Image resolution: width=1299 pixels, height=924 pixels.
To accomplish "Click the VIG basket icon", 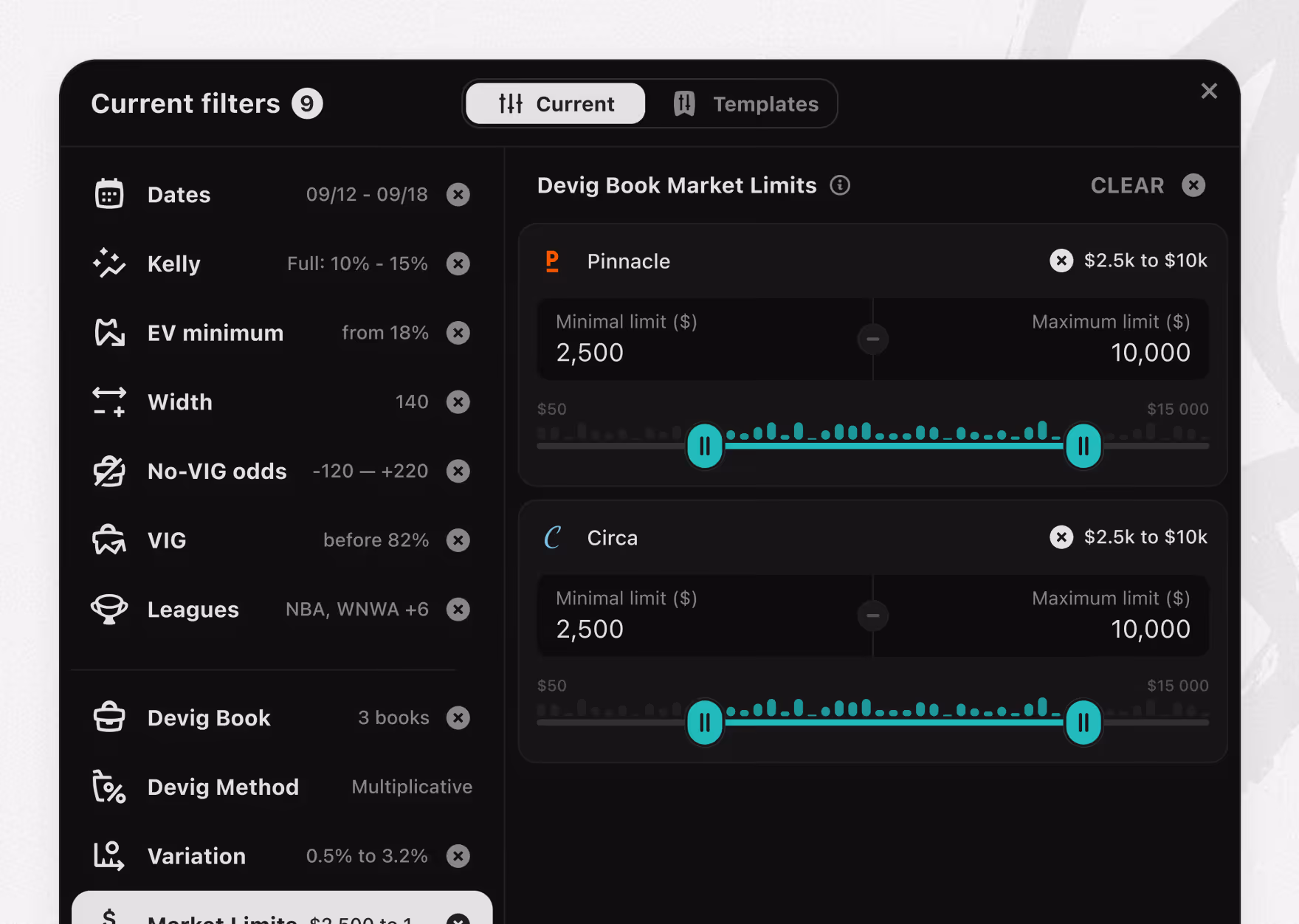I will coord(109,540).
